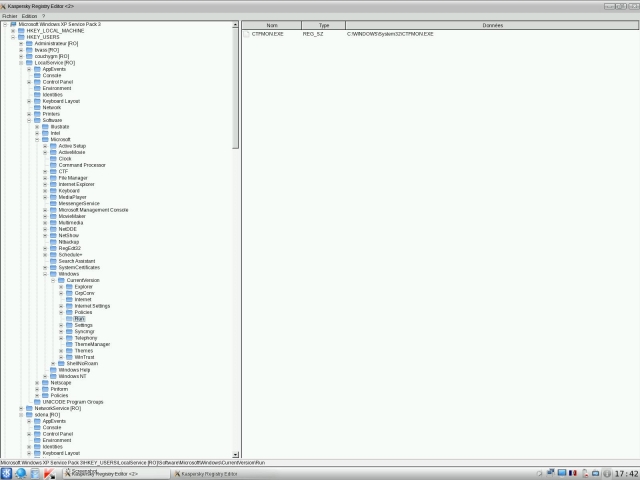Click the blue monitor display tray icon
640x480 pixels.
(562, 473)
